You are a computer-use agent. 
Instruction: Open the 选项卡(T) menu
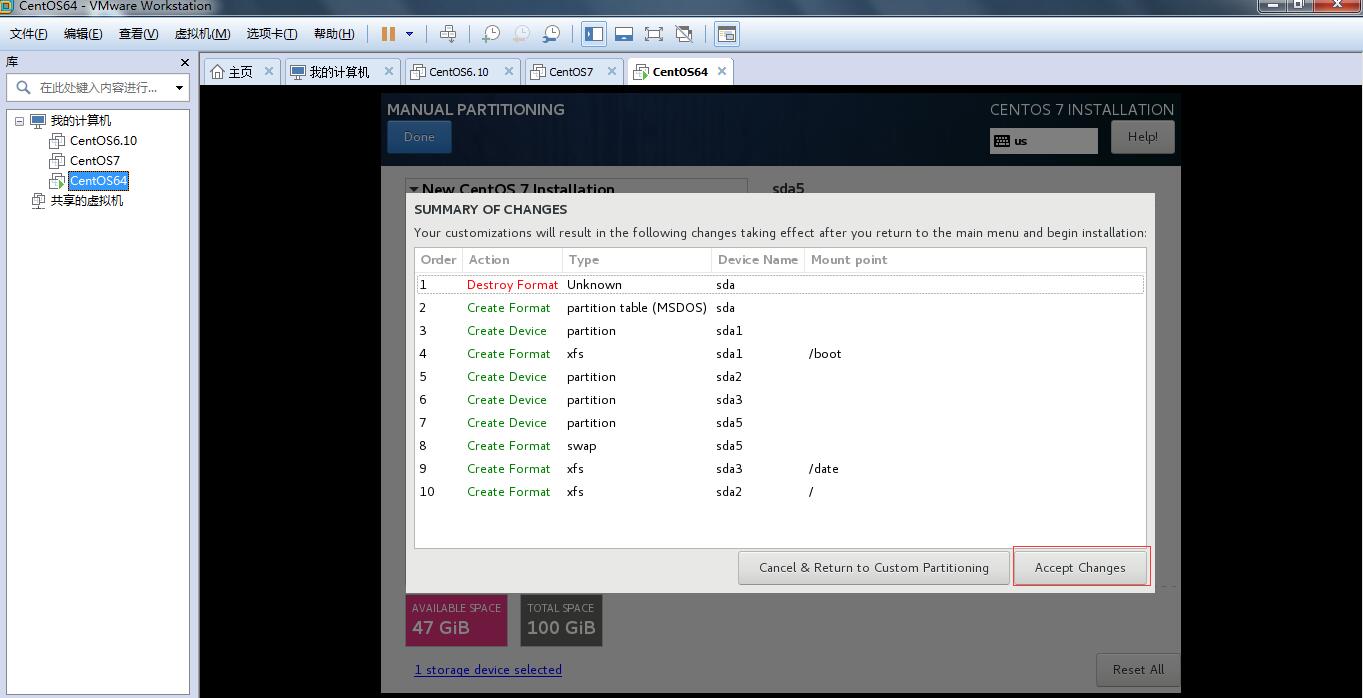(x=272, y=34)
